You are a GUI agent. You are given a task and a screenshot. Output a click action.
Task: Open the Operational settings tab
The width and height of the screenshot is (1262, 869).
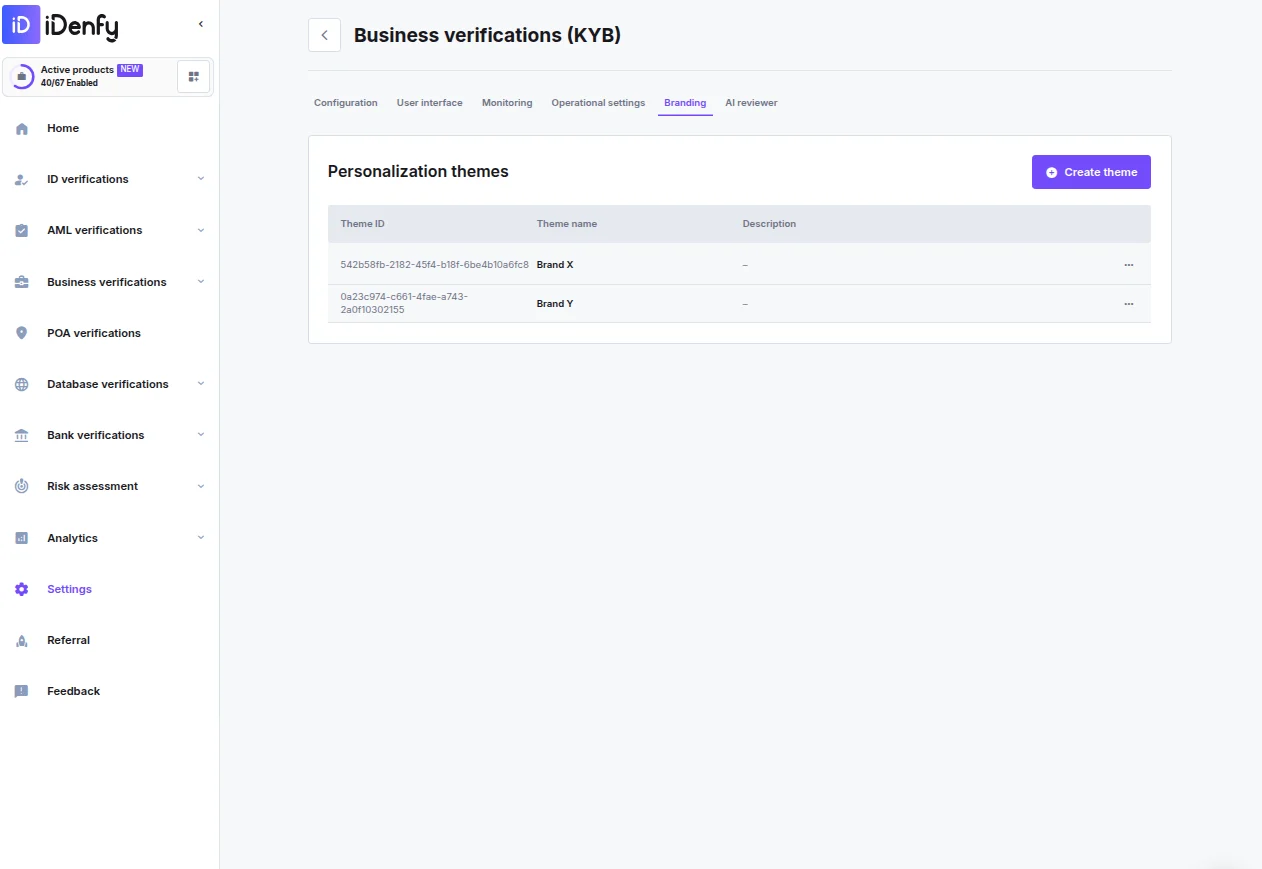click(x=598, y=103)
